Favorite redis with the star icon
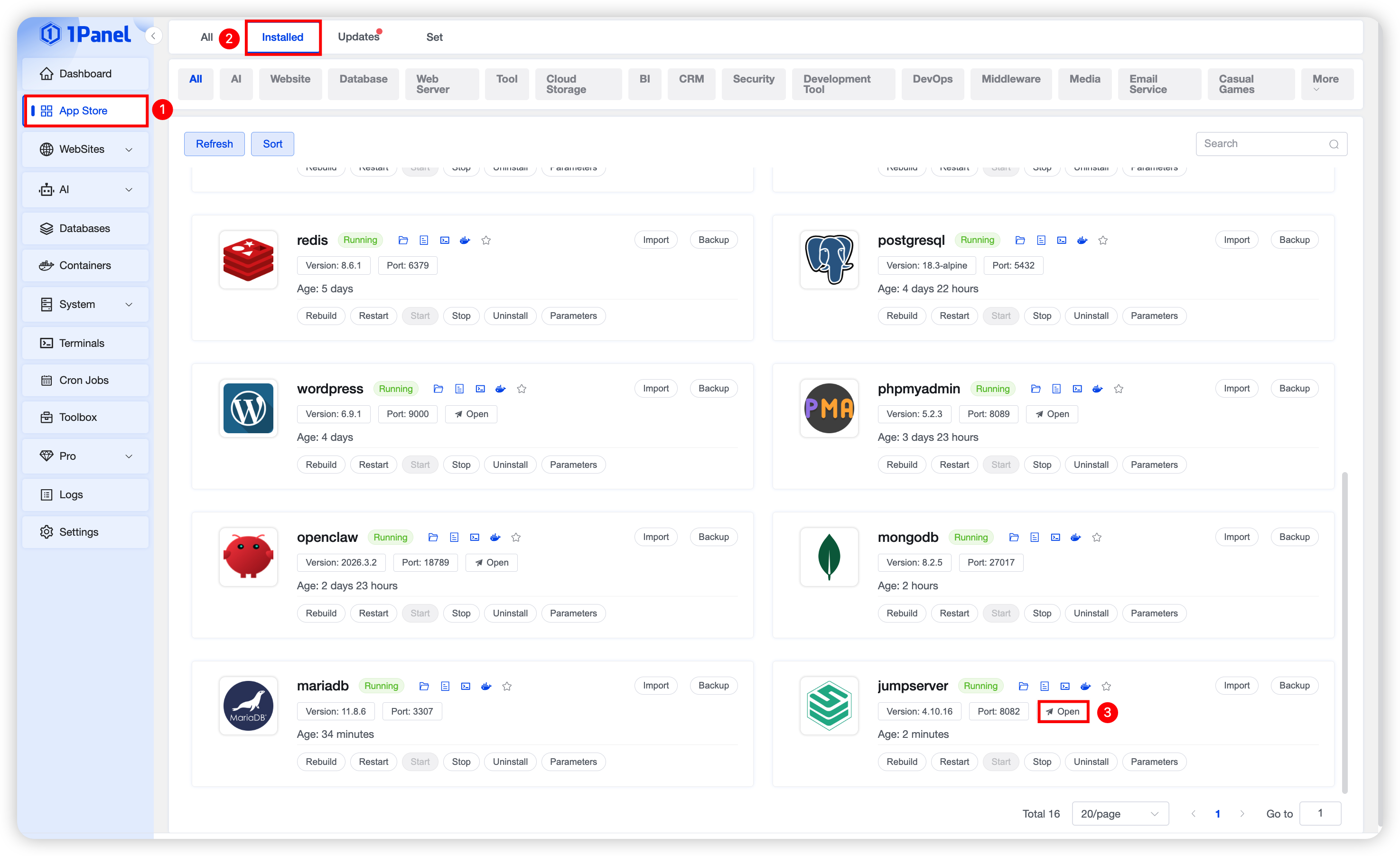 [486, 240]
